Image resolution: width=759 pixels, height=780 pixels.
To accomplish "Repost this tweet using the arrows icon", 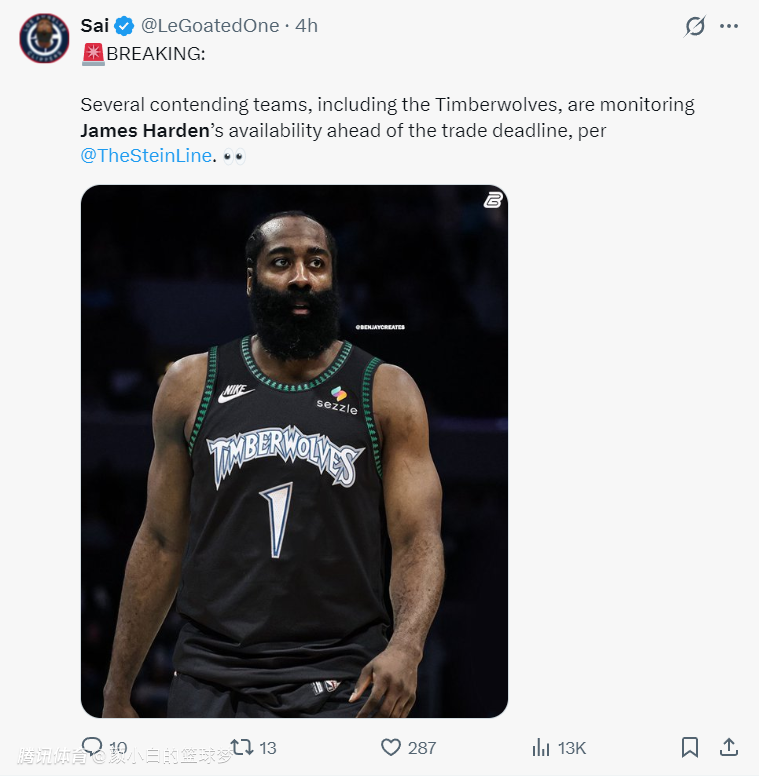I will click(241, 746).
